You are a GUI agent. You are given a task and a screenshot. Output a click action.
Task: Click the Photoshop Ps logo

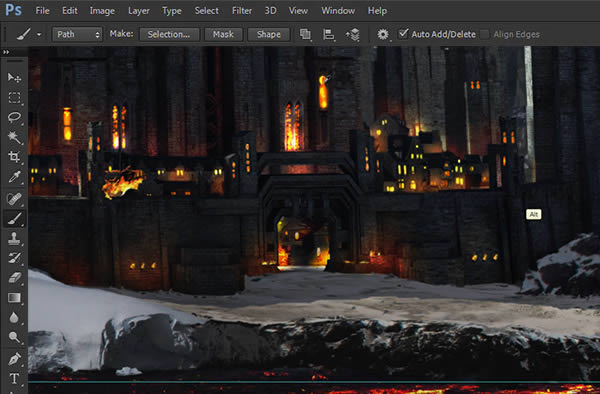(x=13, y=10)
